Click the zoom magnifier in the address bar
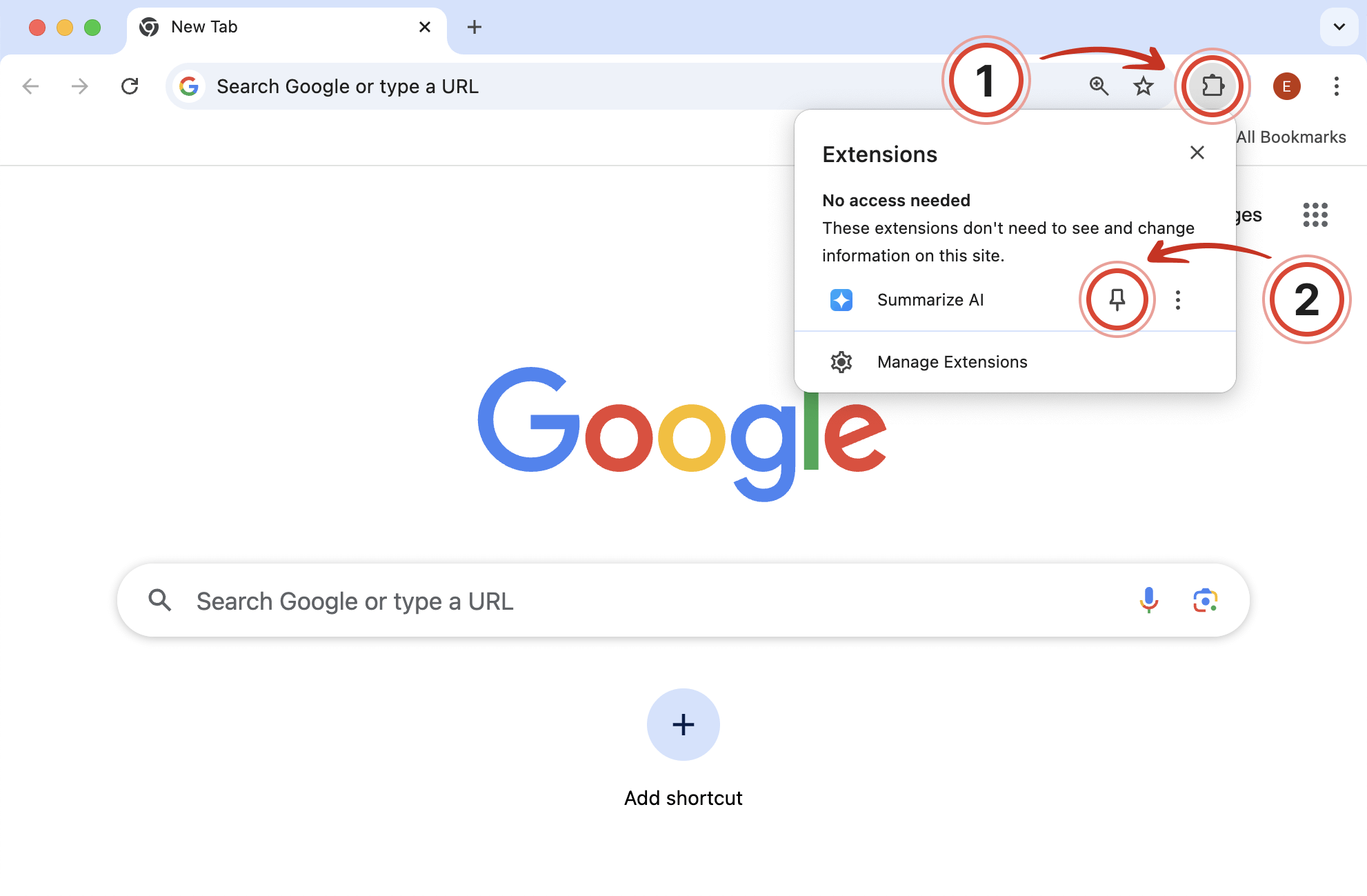 pyautogui.click(x=1099, y=86)
